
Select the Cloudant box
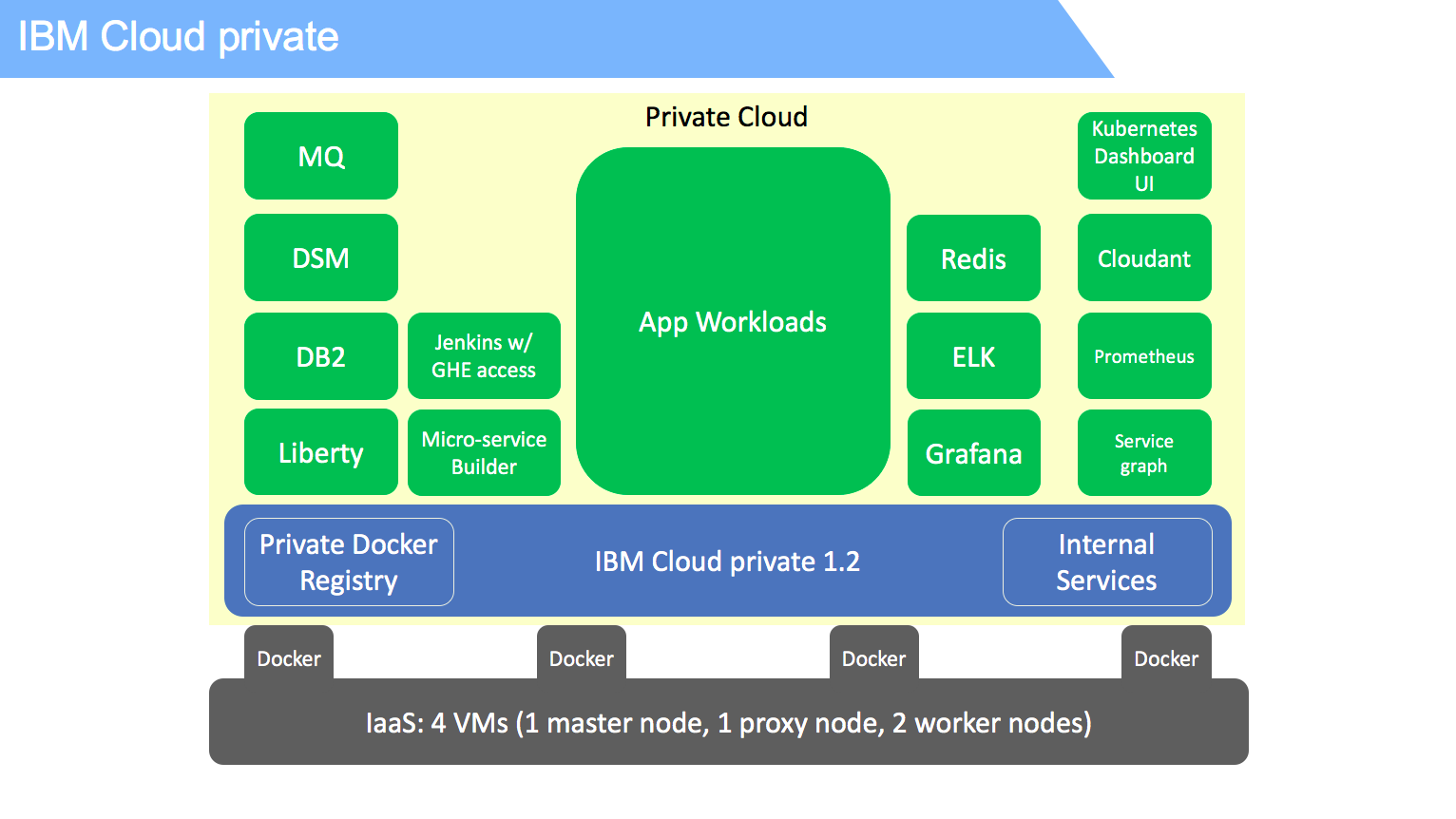click(1144, 257)
